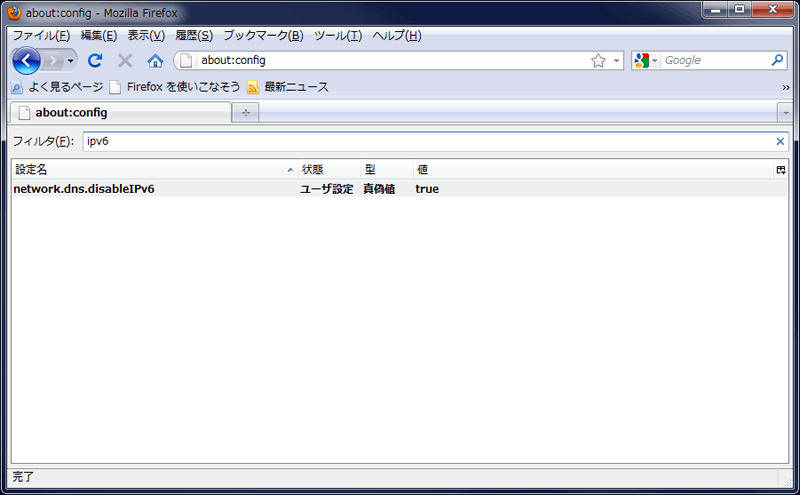Open the ツール(T) menu
The width and height of the screenshot is (800, 495).
point(338,35)
